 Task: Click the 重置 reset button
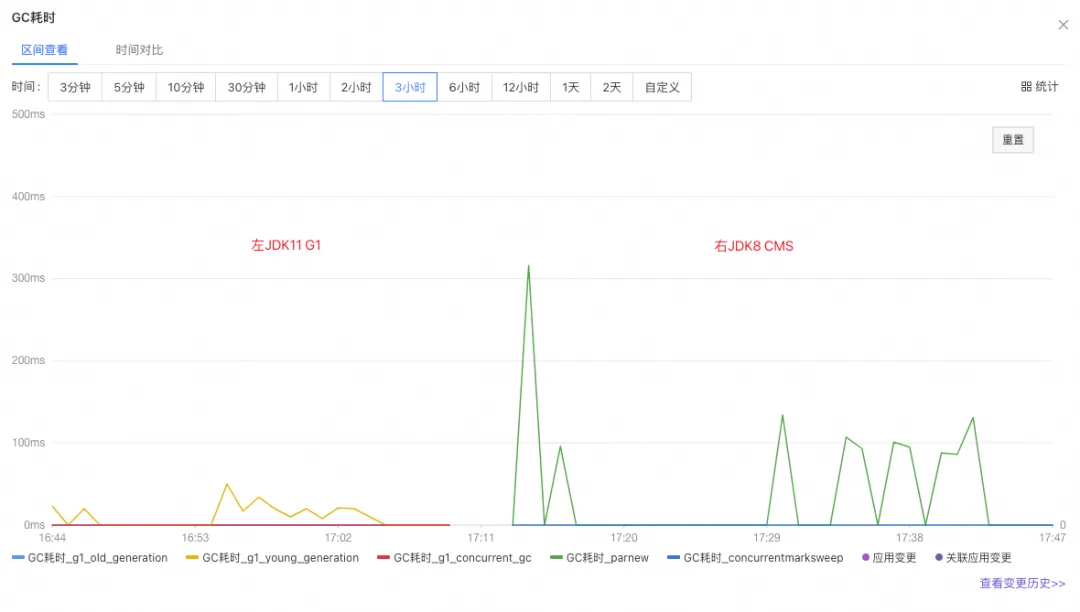[x=1012, y=140]
